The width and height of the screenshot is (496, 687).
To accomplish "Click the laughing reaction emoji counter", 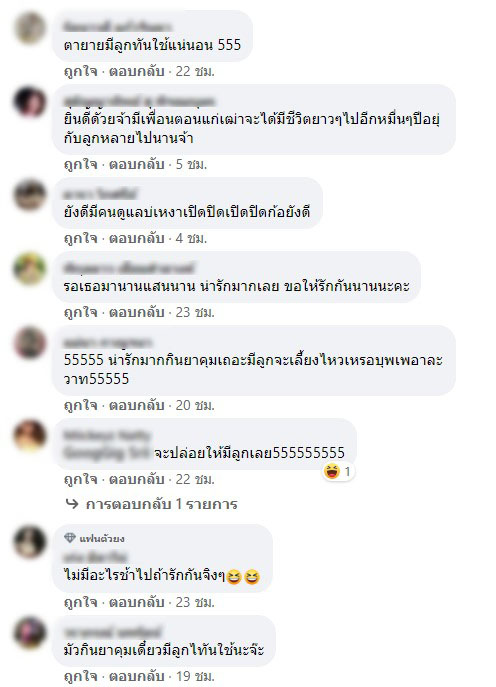I will click(x=338, y=472).
